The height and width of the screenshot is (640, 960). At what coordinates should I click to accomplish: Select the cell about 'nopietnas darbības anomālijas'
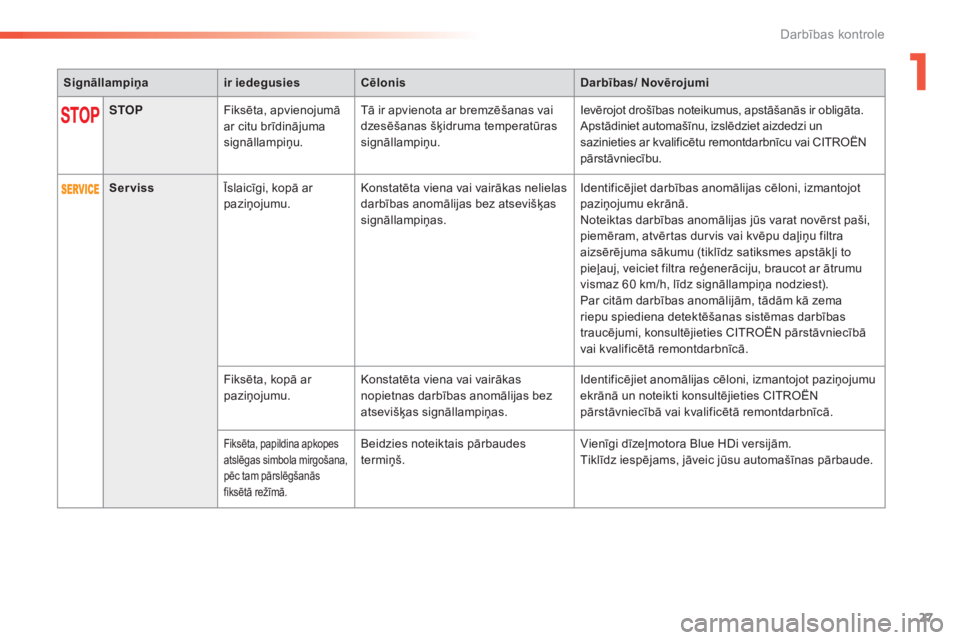click(464, 398)
